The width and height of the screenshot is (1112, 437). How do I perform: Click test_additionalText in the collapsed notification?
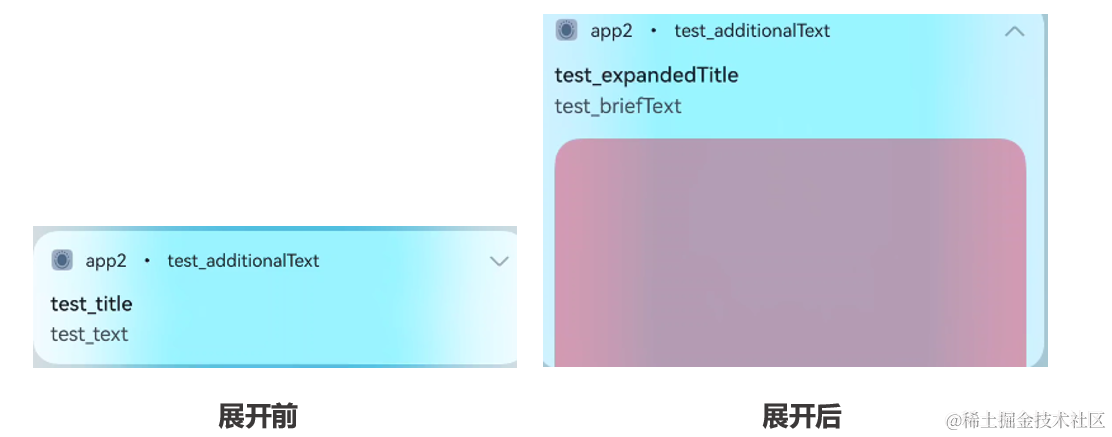click(x=243, y=261)
